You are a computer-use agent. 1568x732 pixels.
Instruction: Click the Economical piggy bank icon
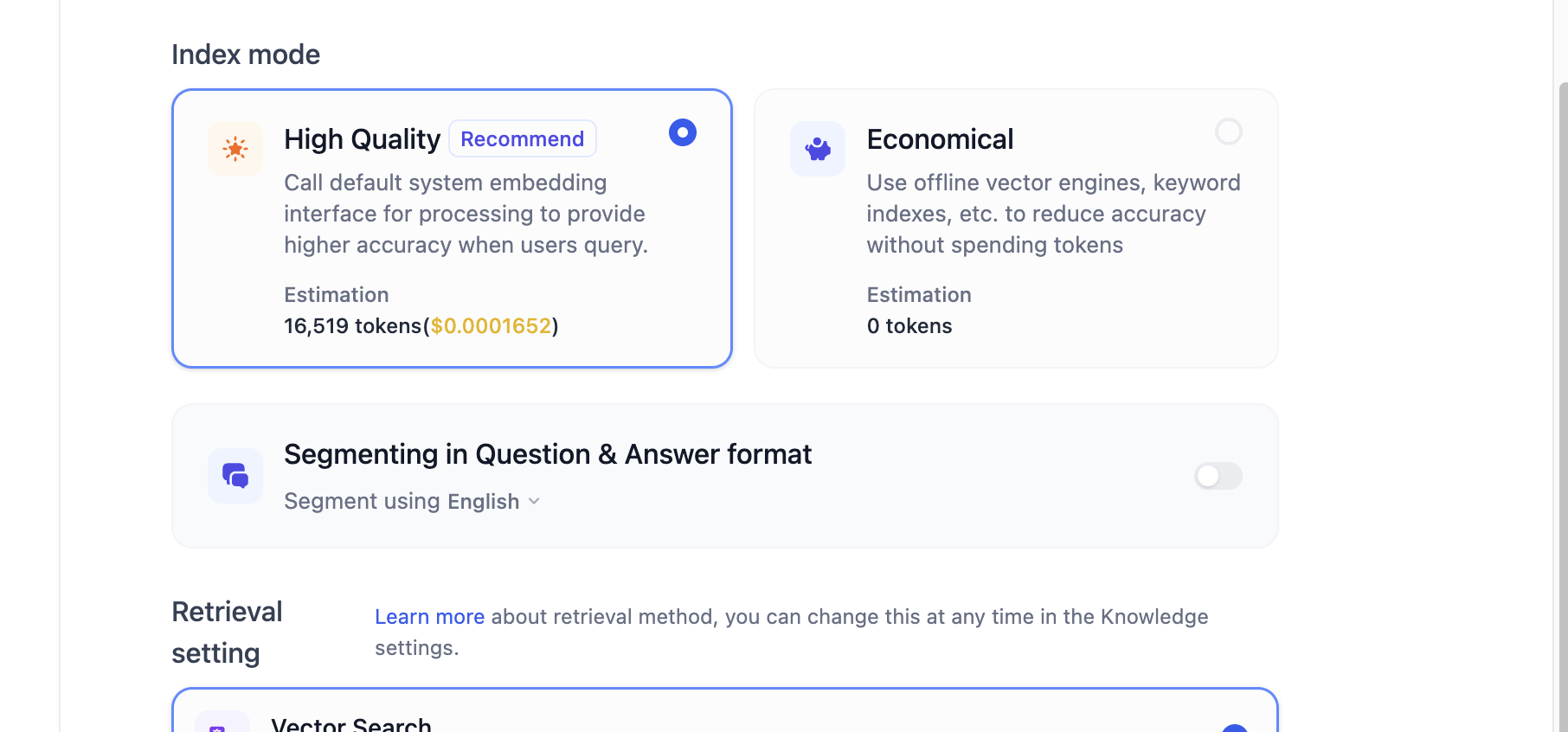pyautogui.click(x=818, y=149)
